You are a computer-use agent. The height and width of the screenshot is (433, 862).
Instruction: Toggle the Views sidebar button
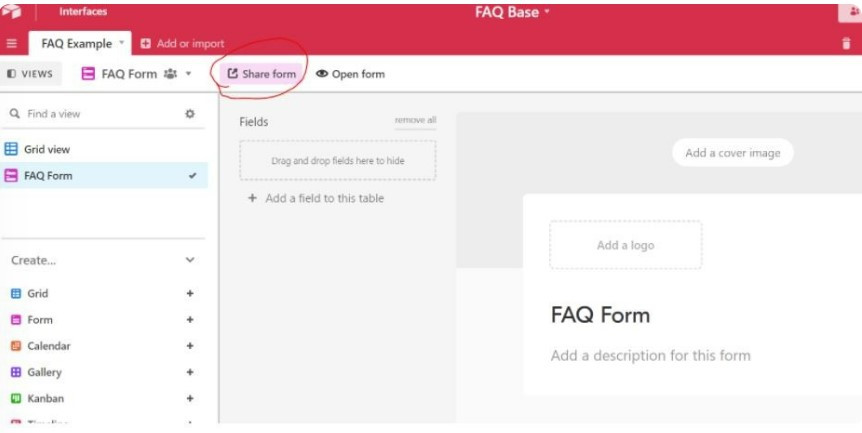click(30, 74)
